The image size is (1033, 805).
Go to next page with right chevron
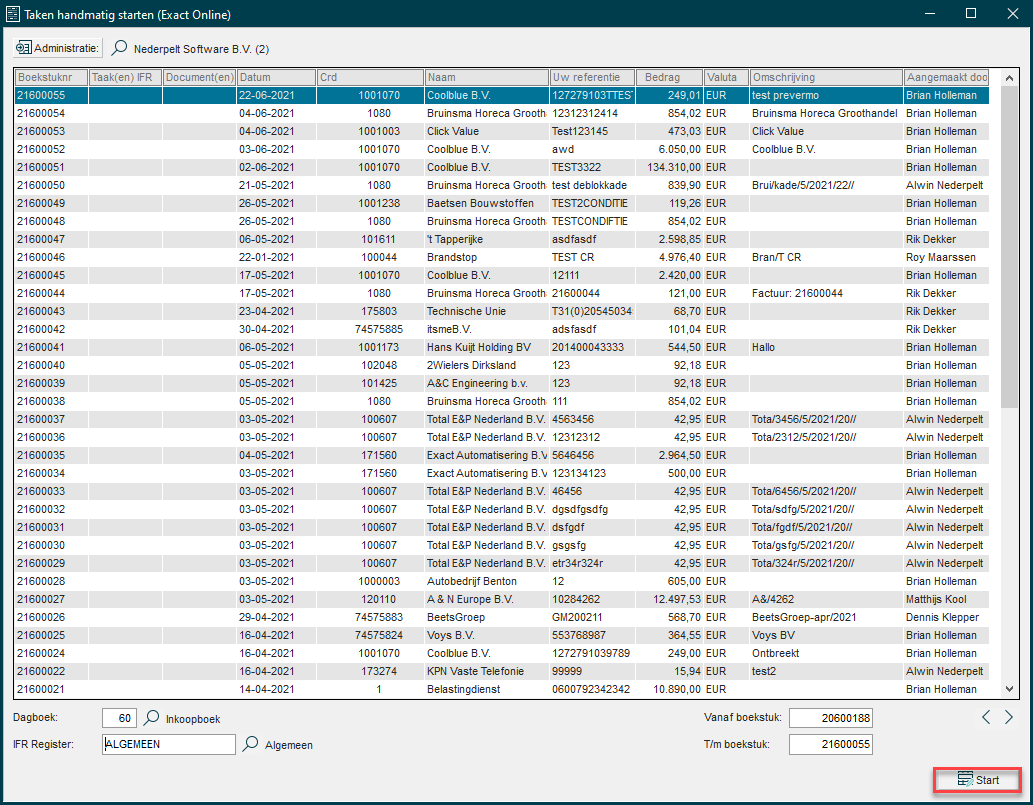coord(1009,717)
